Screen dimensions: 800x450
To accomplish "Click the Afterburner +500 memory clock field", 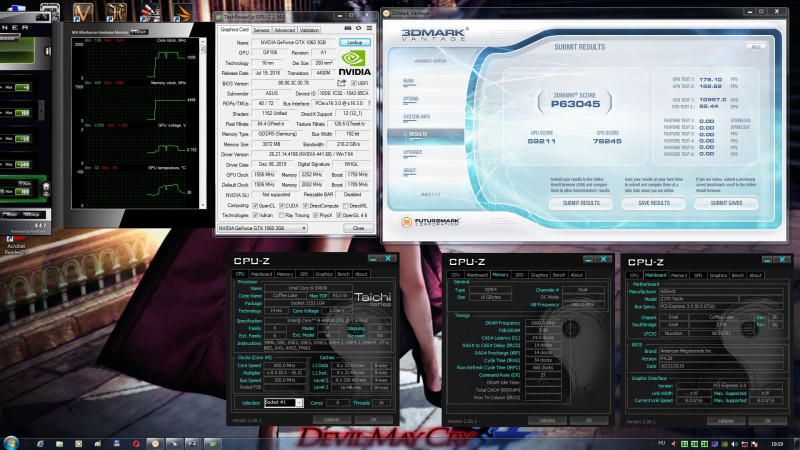I will [x=22, y=164].
